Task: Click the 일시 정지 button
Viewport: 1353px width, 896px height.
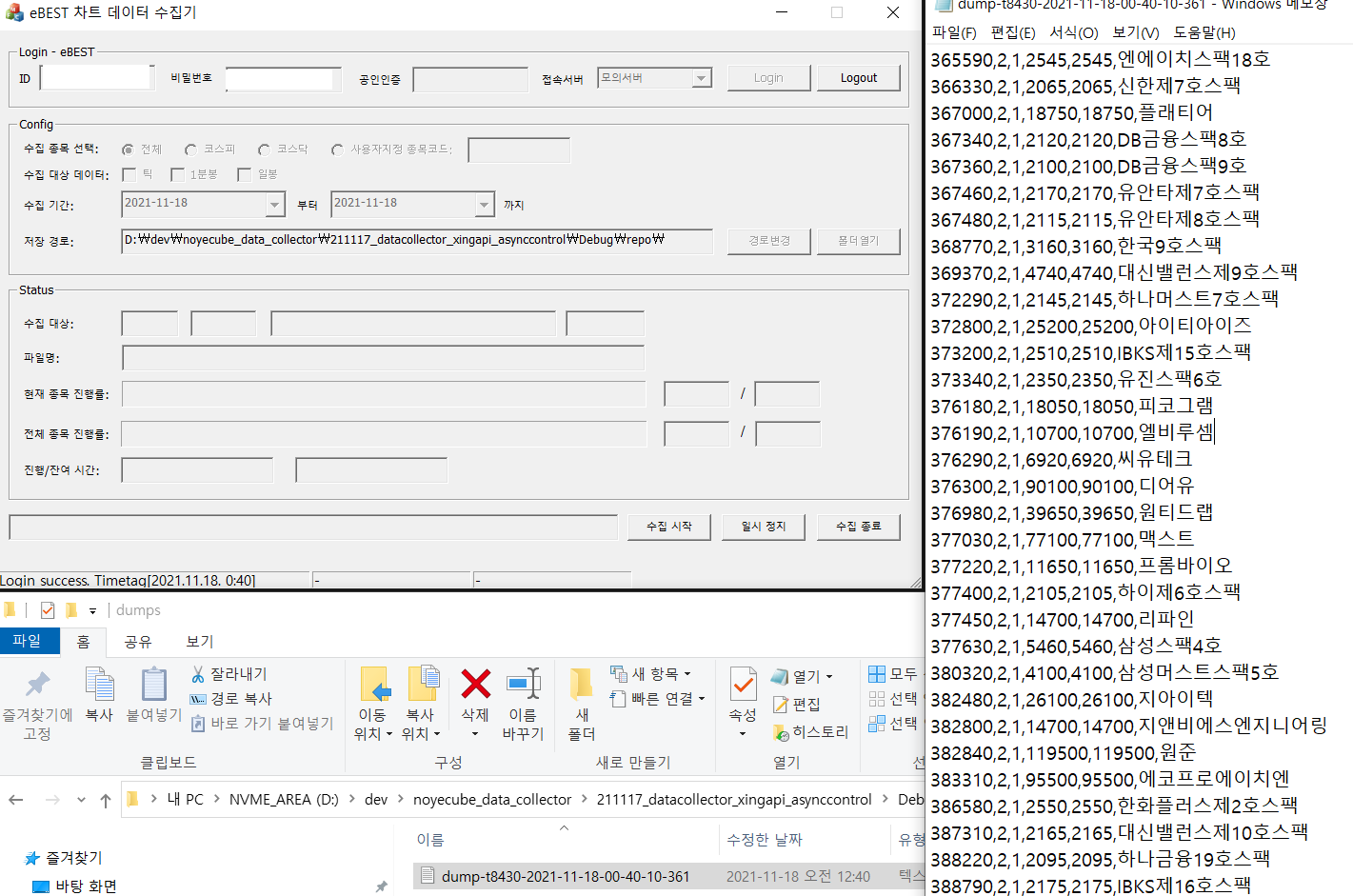Action: [x=764, y=527]
